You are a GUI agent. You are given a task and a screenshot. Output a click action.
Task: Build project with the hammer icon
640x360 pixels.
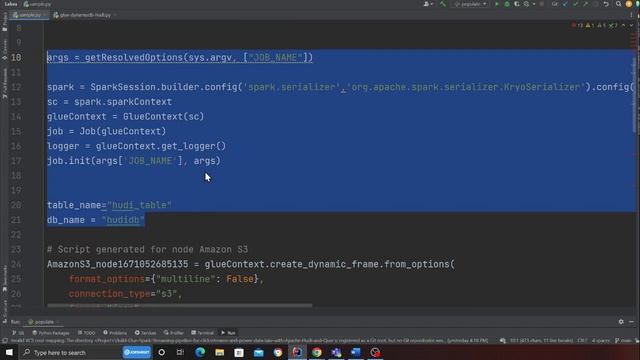click(x=443, y=4)
